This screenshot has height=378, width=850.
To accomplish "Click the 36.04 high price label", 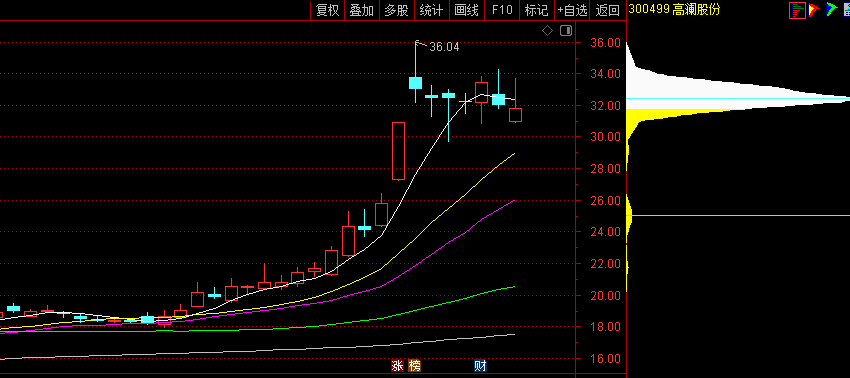I will click(x=444, y=47).
